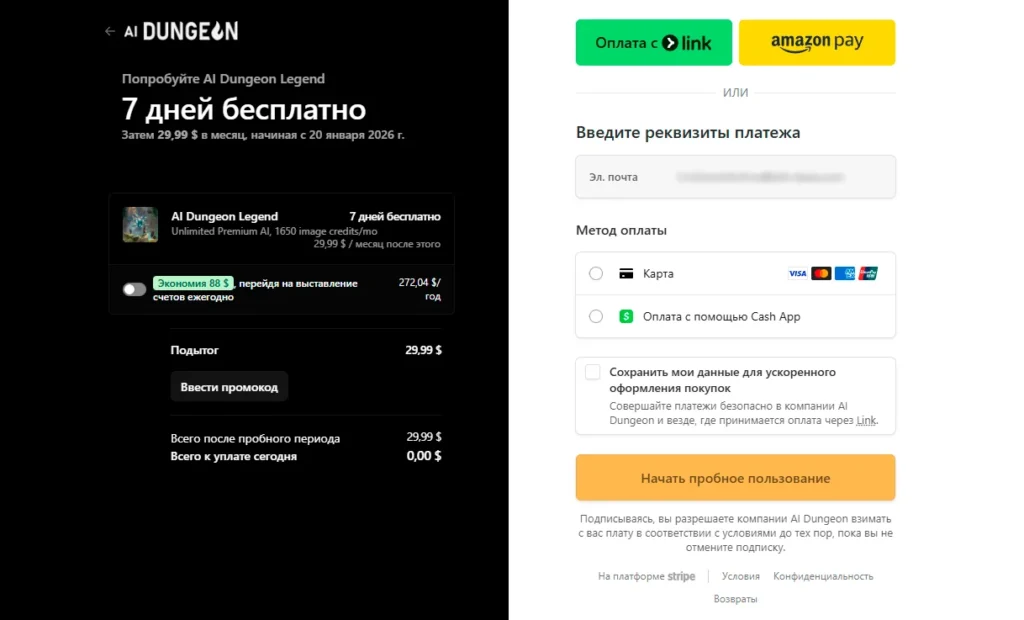Viewport: 1024px width, 620px height.
Task: Open the AI Dungeon Legend product thumbnail
Action: (x=140, y=225)
